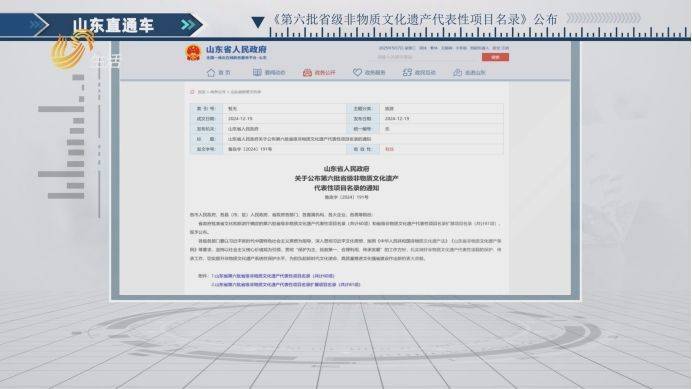The width and height of the screenshot is (692, 389).
Task: Click the 发文字号 value 鲁政字〔2024〕191号 in table
Action: pyautogui.click(x=250, y=149)
